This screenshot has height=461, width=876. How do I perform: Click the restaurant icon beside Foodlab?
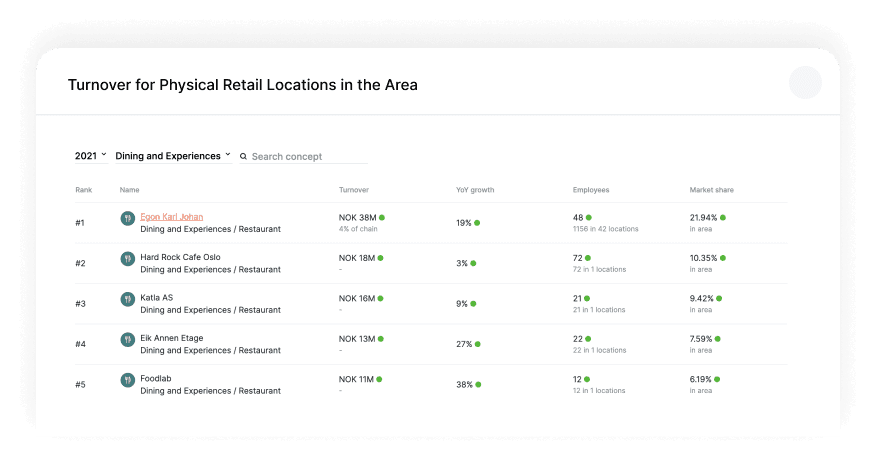coord(128,380)
